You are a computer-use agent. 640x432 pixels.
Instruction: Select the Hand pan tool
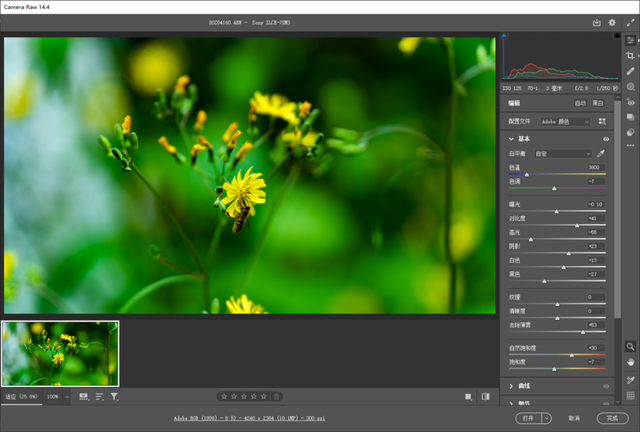click(631, 362)
